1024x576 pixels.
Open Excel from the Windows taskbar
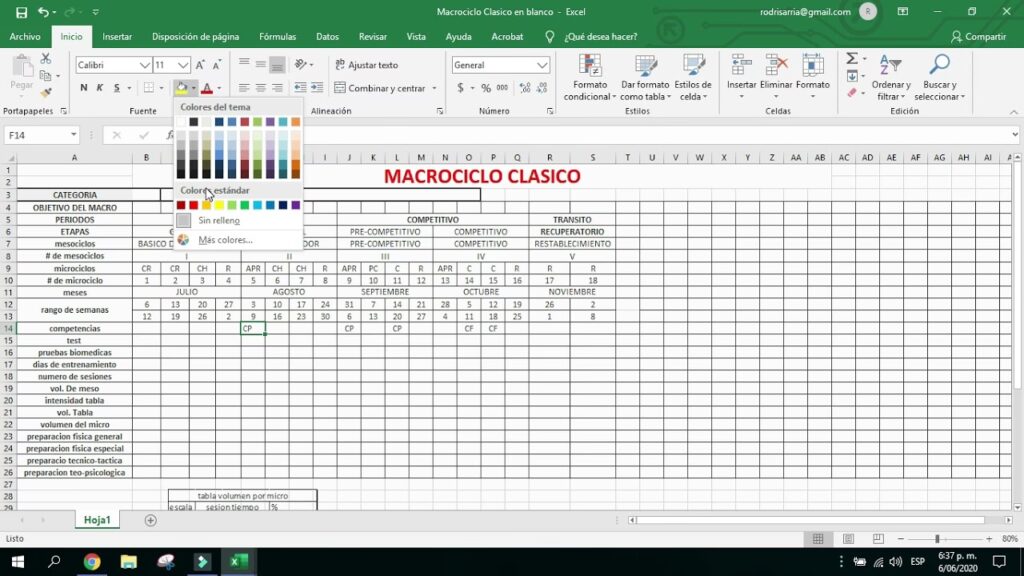click(239, 562)
